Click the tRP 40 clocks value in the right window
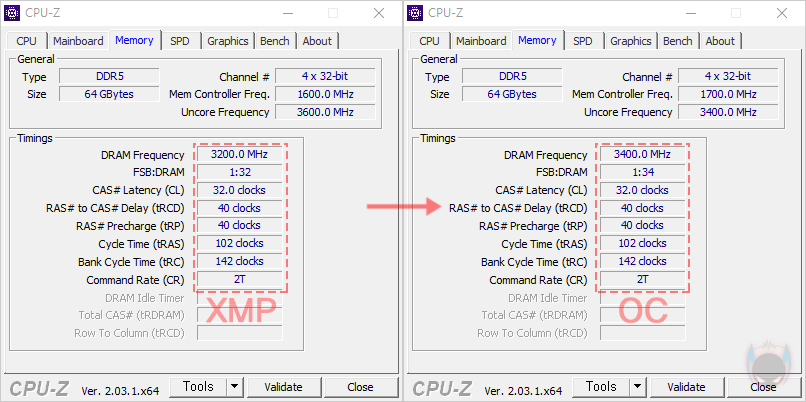The image size is (806, 402). click(643, 226)
